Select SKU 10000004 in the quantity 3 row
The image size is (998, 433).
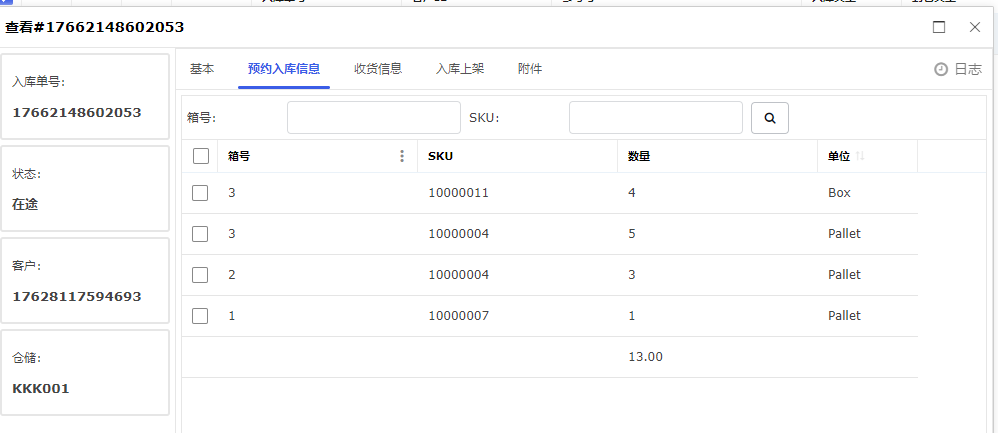point(458,274)
